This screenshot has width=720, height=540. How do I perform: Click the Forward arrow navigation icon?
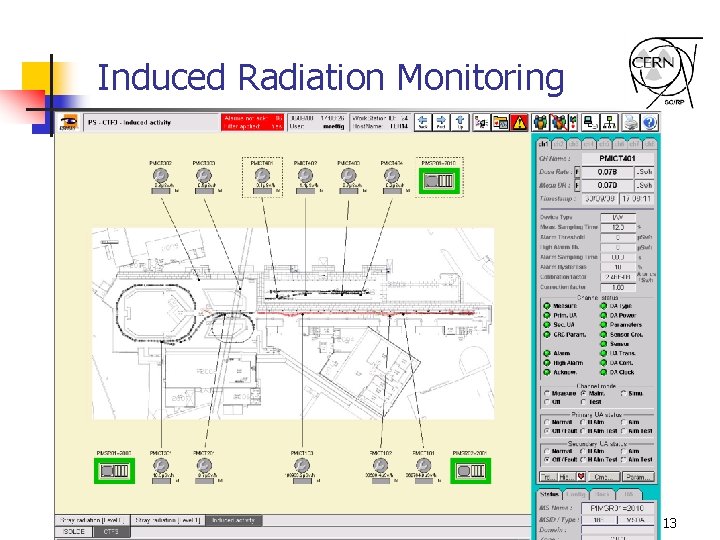tap(441, 123)
